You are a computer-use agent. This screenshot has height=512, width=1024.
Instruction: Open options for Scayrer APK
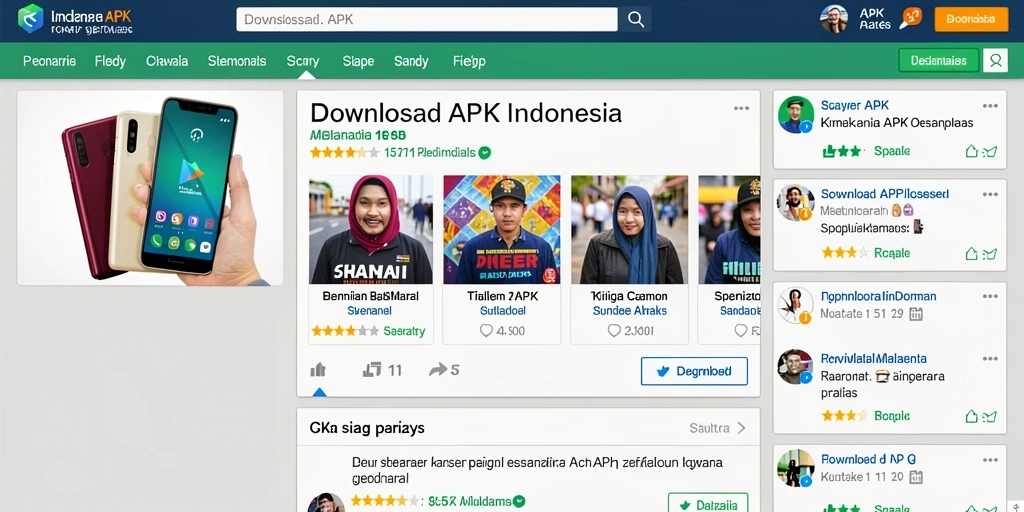pos(990,106)
